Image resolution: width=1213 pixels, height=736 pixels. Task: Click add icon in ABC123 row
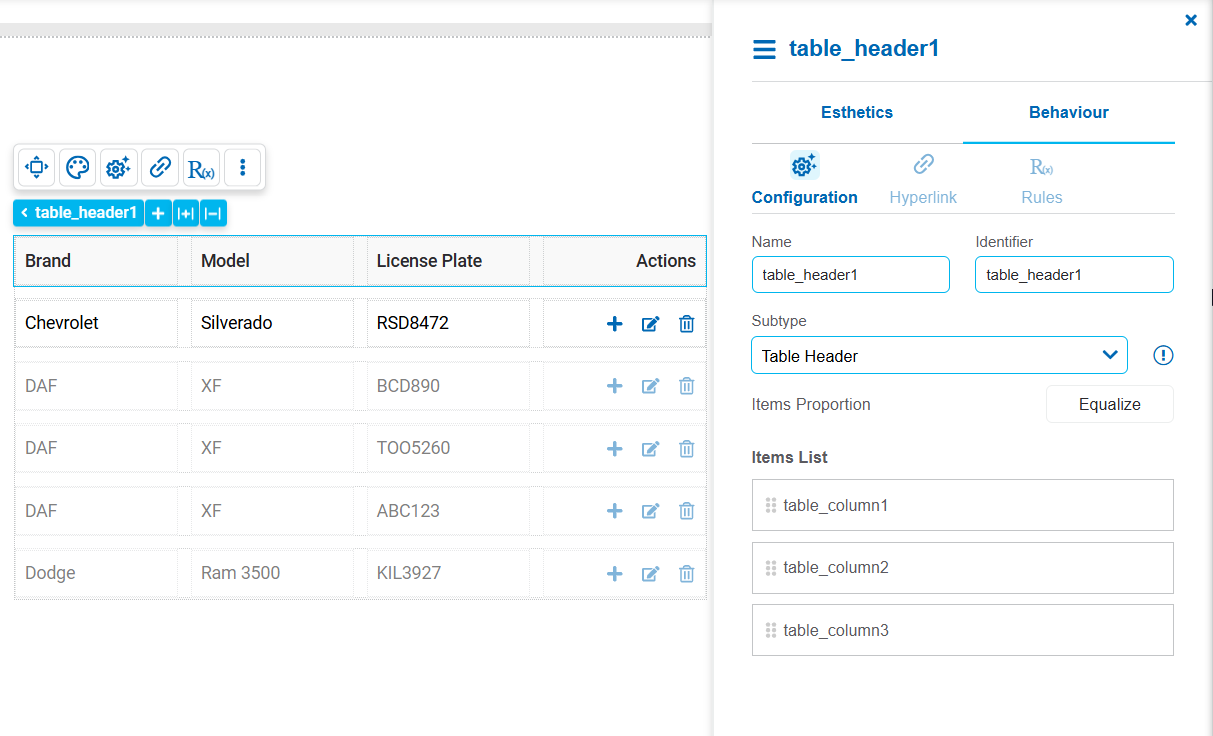615,511
